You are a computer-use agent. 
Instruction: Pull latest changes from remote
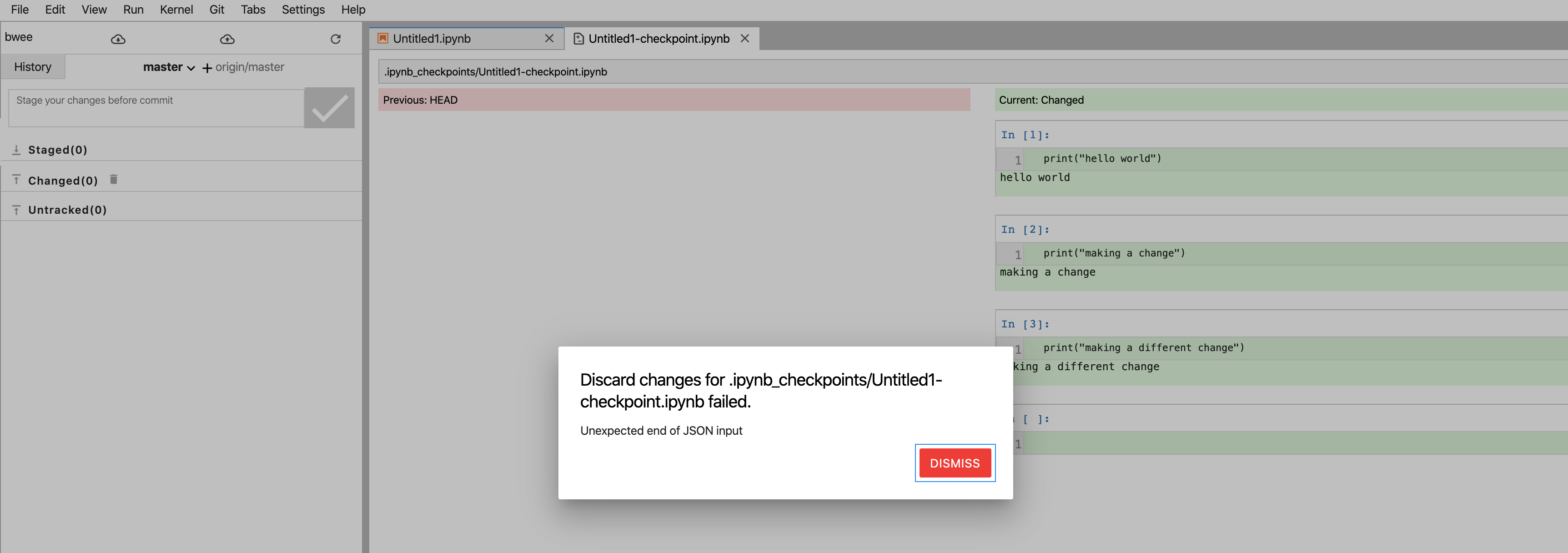click(x=117, y=39)
